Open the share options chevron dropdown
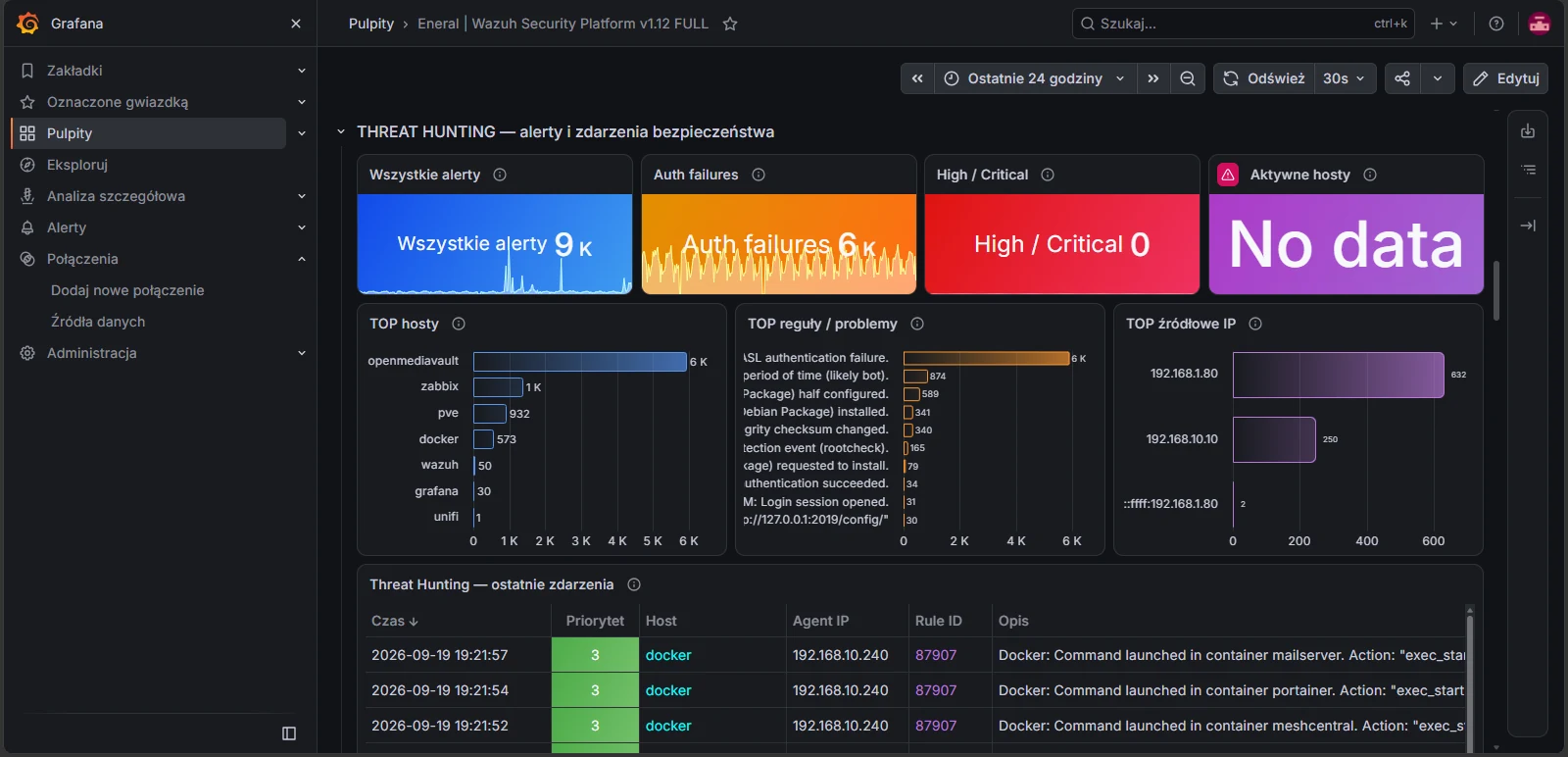Viewport: 1568px width, 757px height. 1438,78
